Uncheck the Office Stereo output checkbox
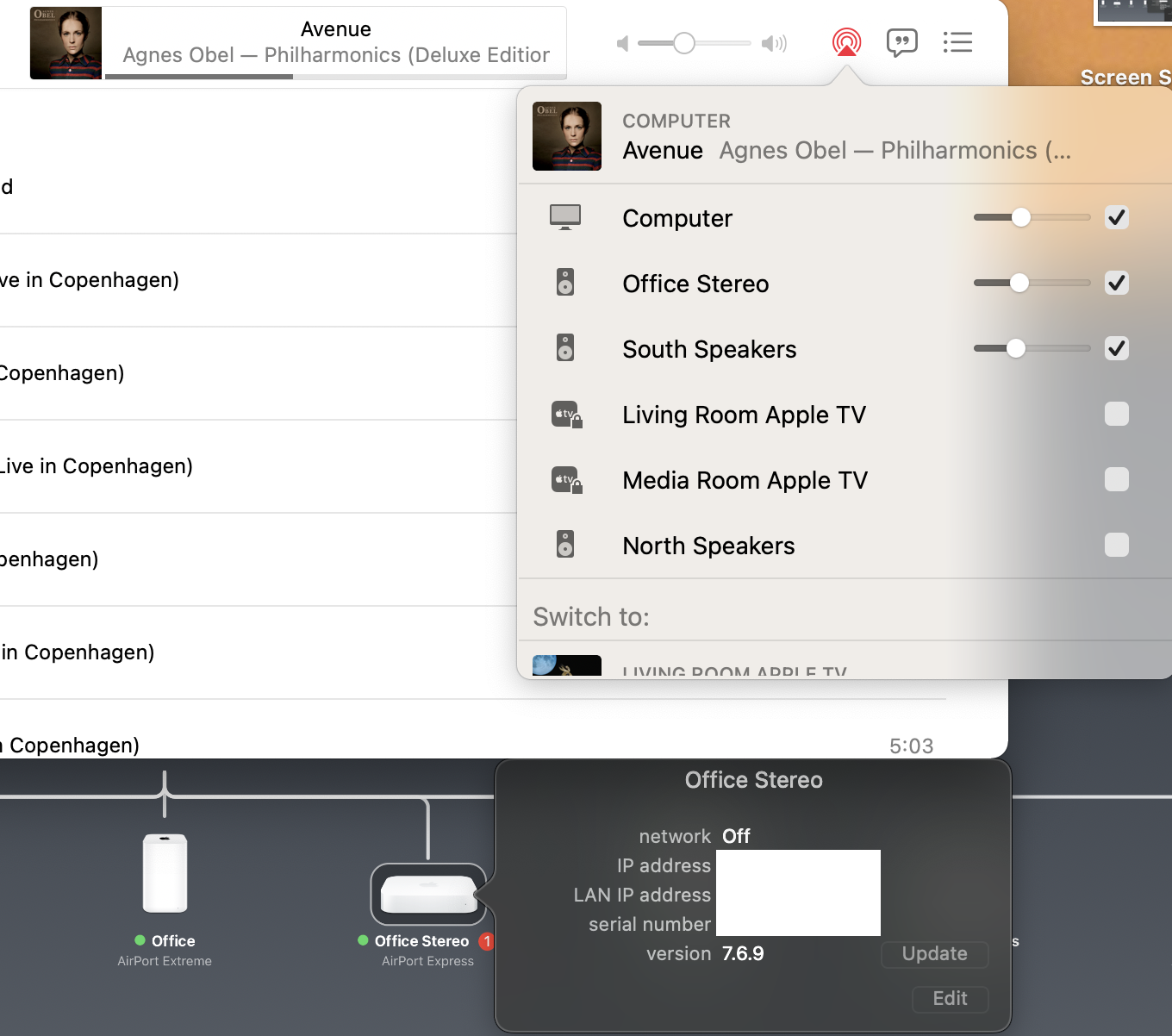 (1117, 283)
